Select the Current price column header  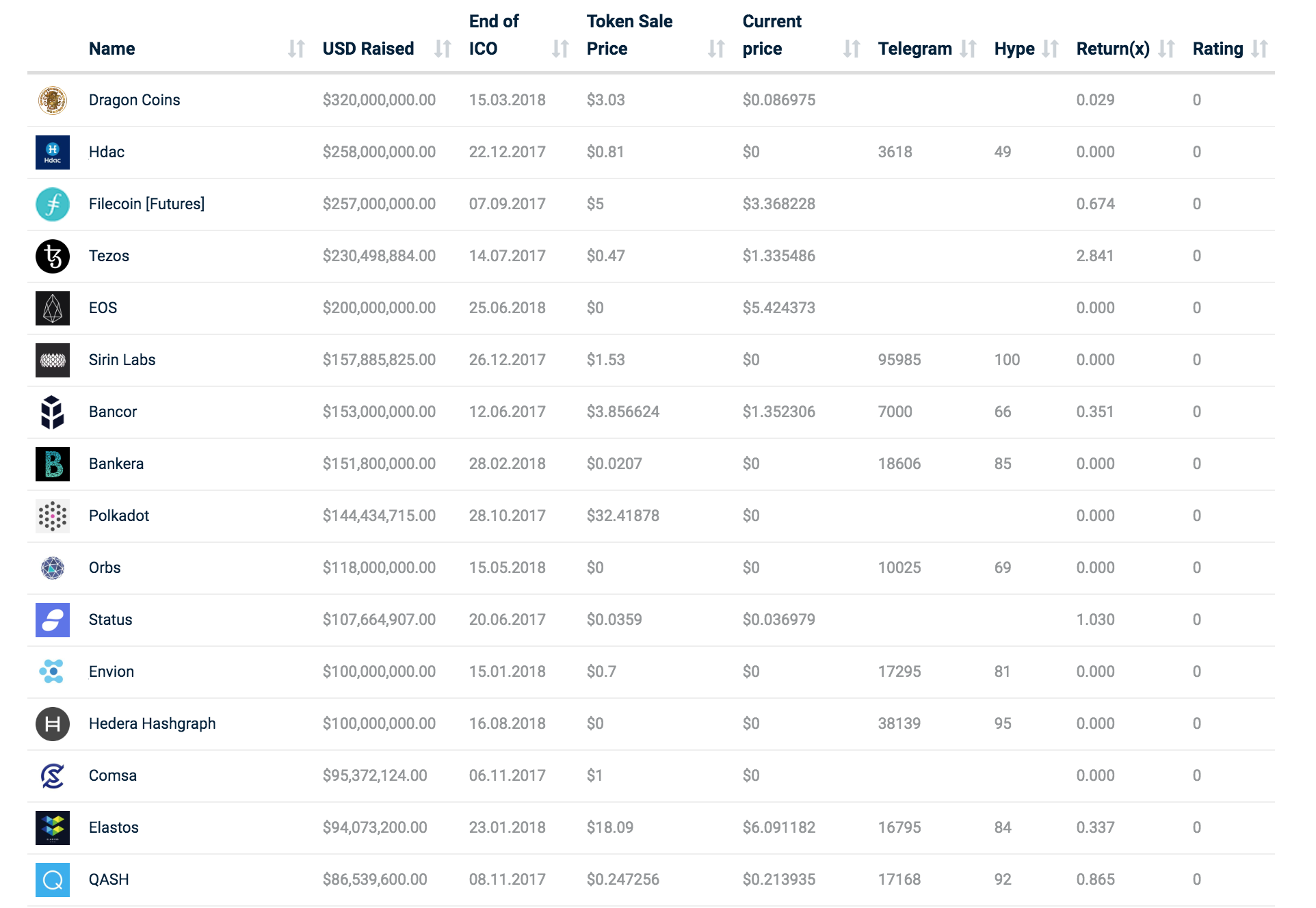point(772,36)
